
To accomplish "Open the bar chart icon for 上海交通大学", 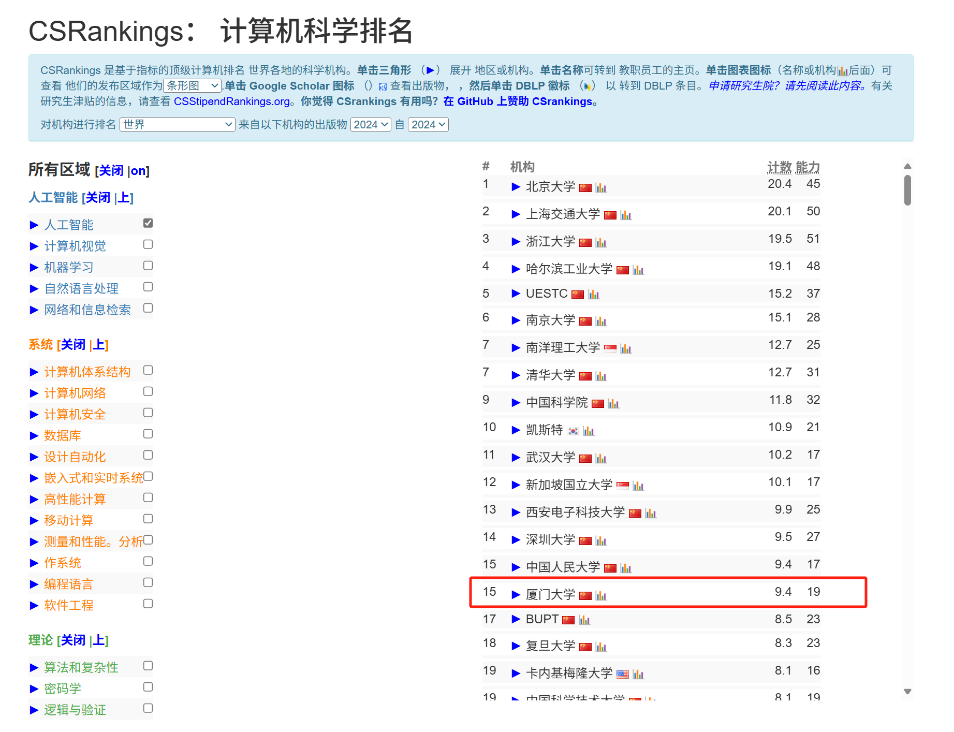I will [626, 215].
